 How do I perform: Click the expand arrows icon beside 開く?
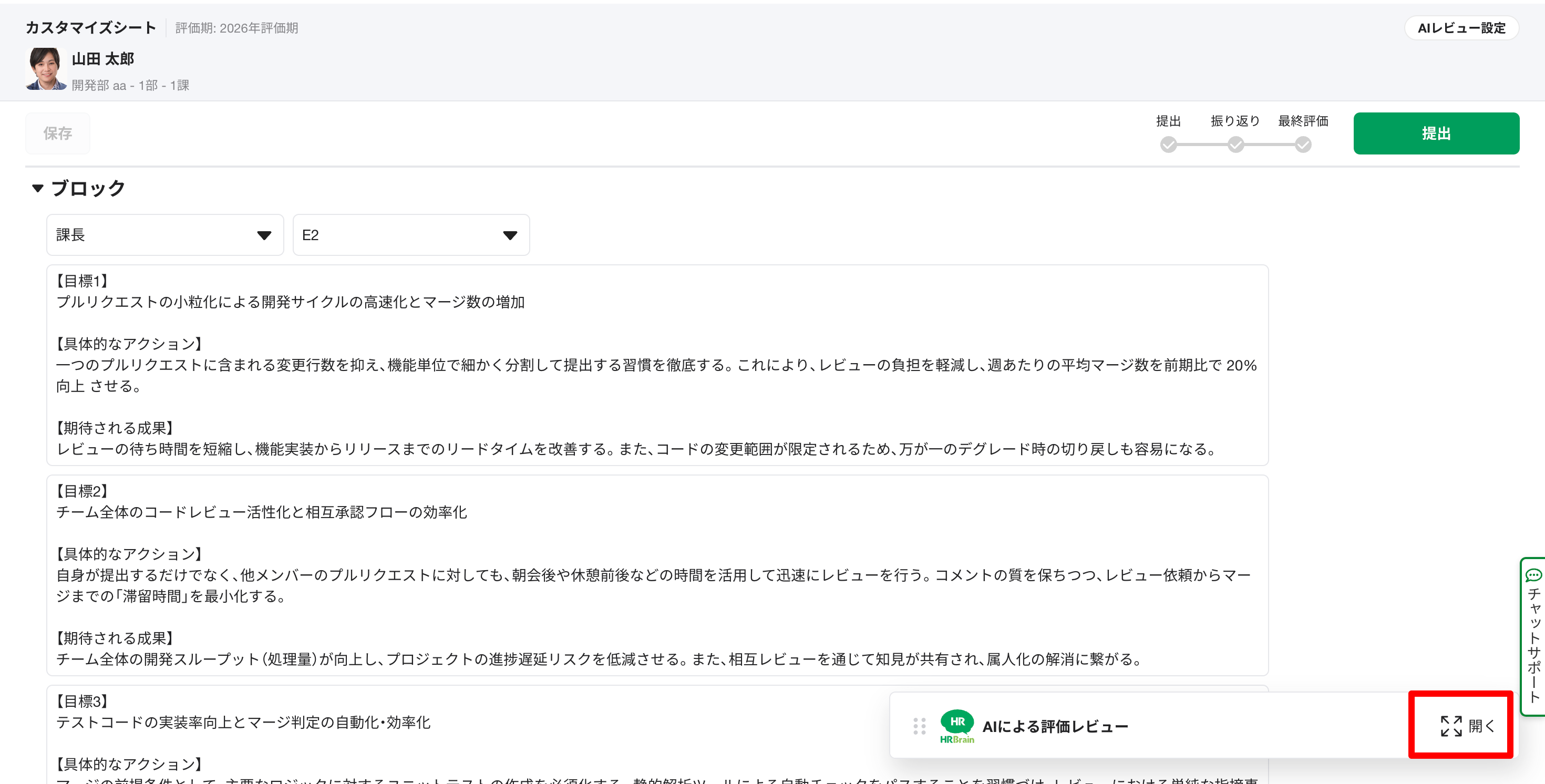click(x=1451, y=726)
